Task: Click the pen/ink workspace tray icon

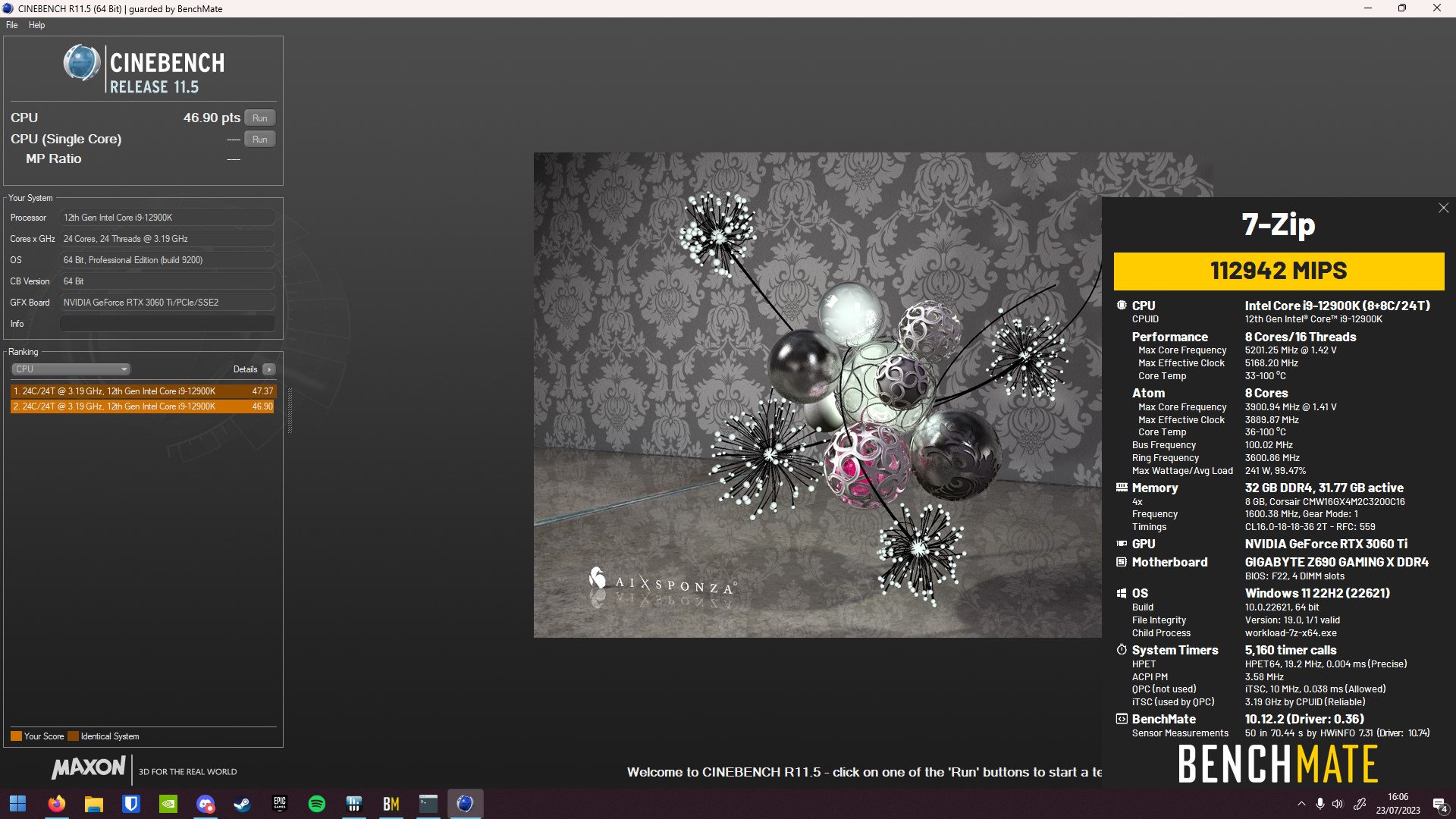Action: 1360,804
